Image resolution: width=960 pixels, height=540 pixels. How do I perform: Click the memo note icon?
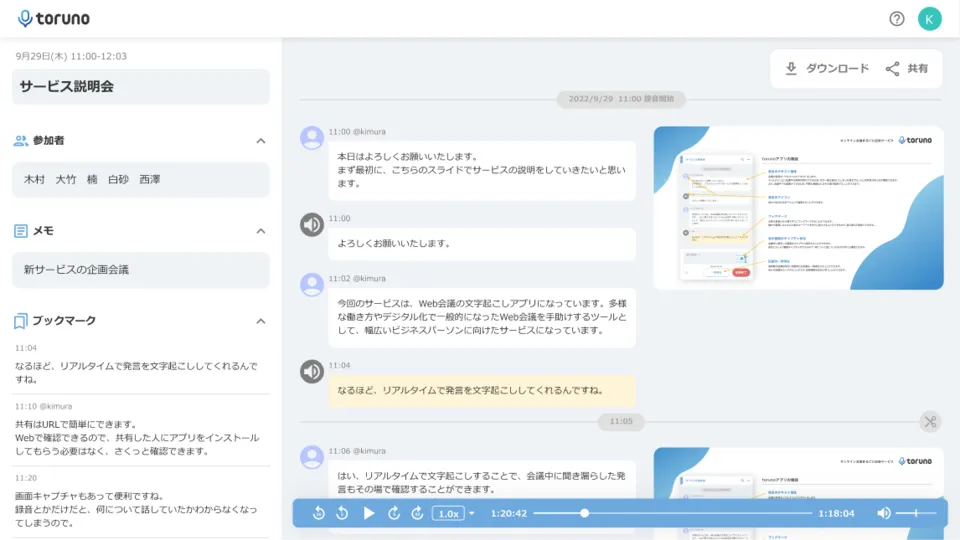[x=20, y=231]
